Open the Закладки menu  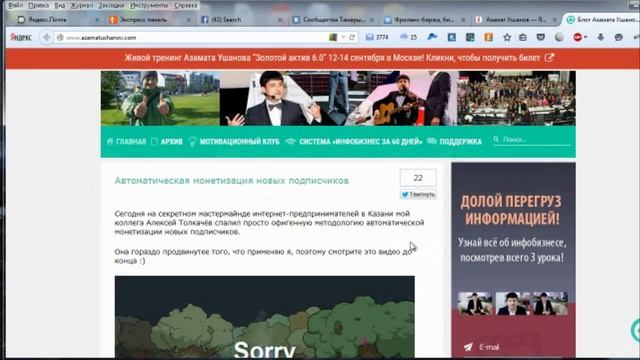click(x=111, y=5)
